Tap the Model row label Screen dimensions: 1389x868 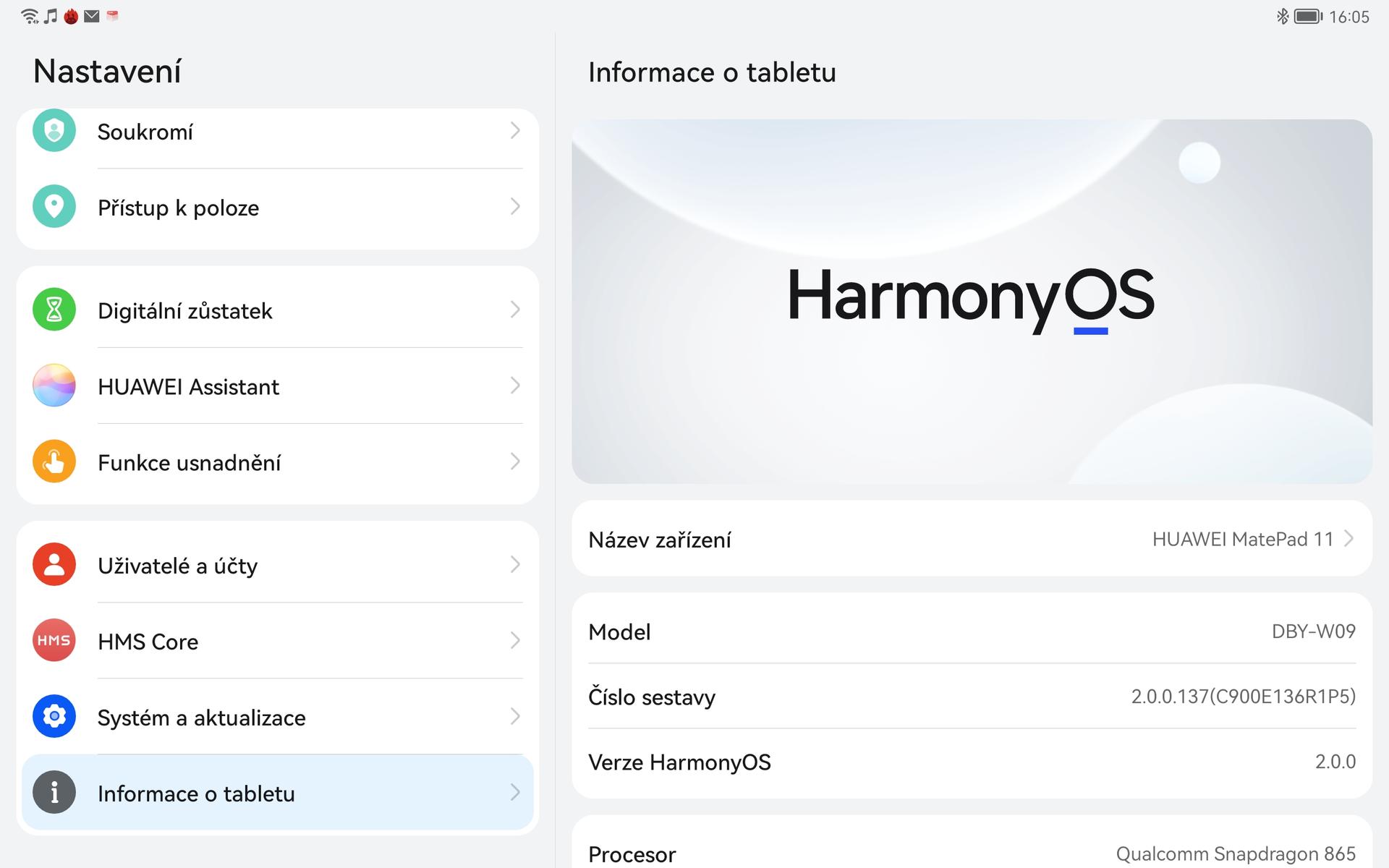pyautogui.click(x=619, y=631)
